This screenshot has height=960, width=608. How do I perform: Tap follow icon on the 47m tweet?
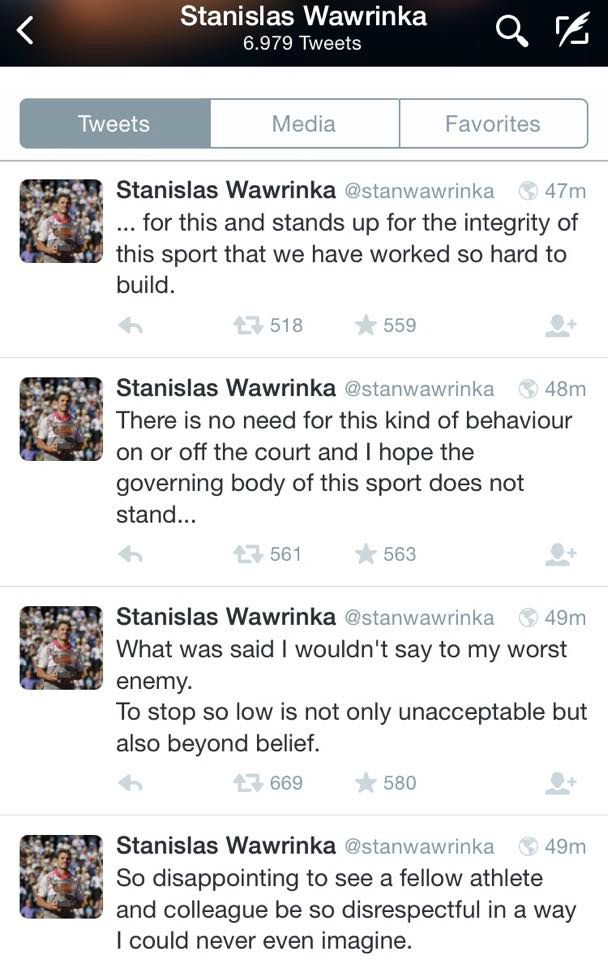pyautogui.click(x=560, y=326)
